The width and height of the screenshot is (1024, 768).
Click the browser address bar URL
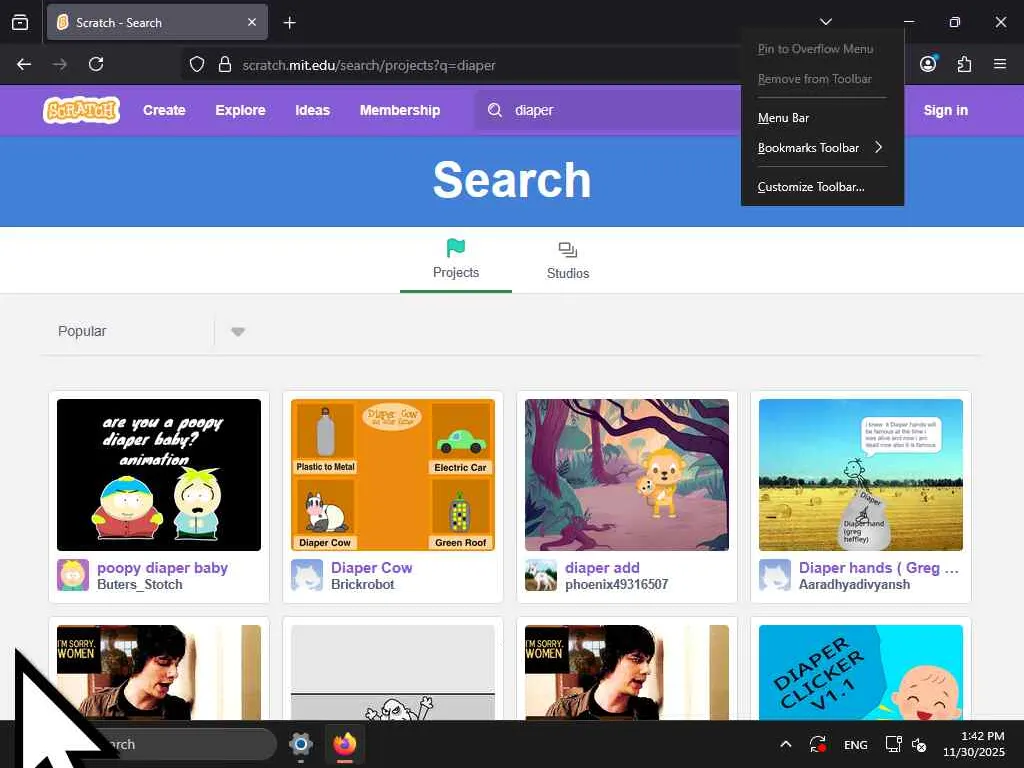pyautogui.click(x=369, y=65)
